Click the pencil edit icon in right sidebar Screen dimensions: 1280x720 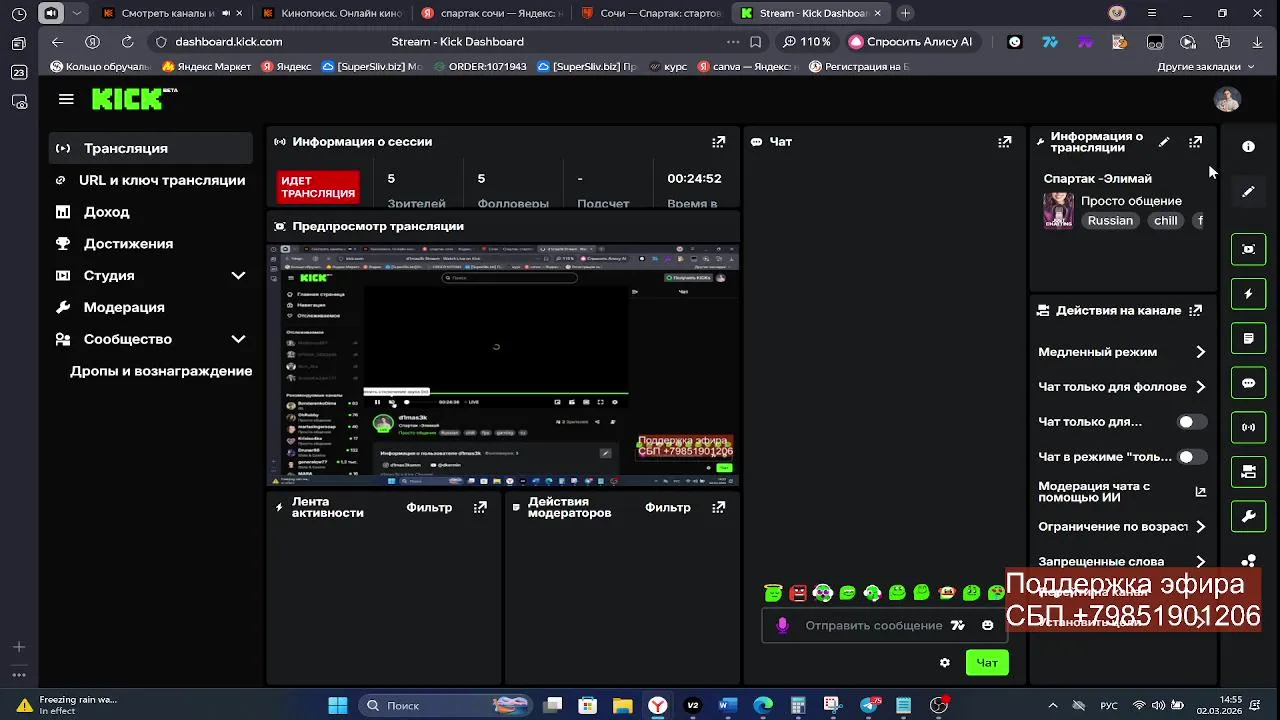coord(1248,192)
